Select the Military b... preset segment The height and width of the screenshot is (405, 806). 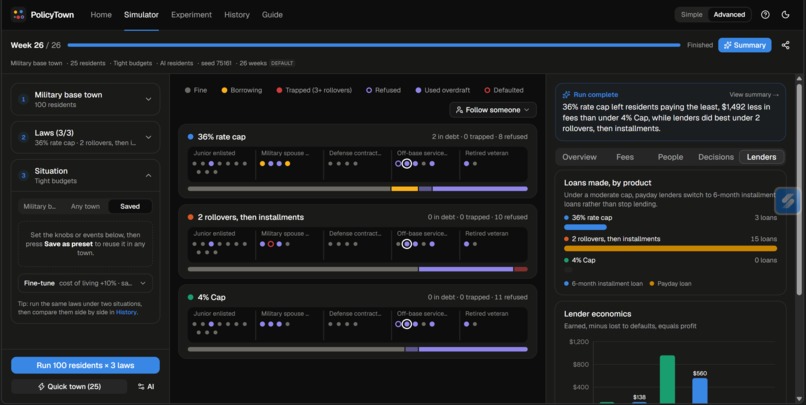tap(40, 206)
